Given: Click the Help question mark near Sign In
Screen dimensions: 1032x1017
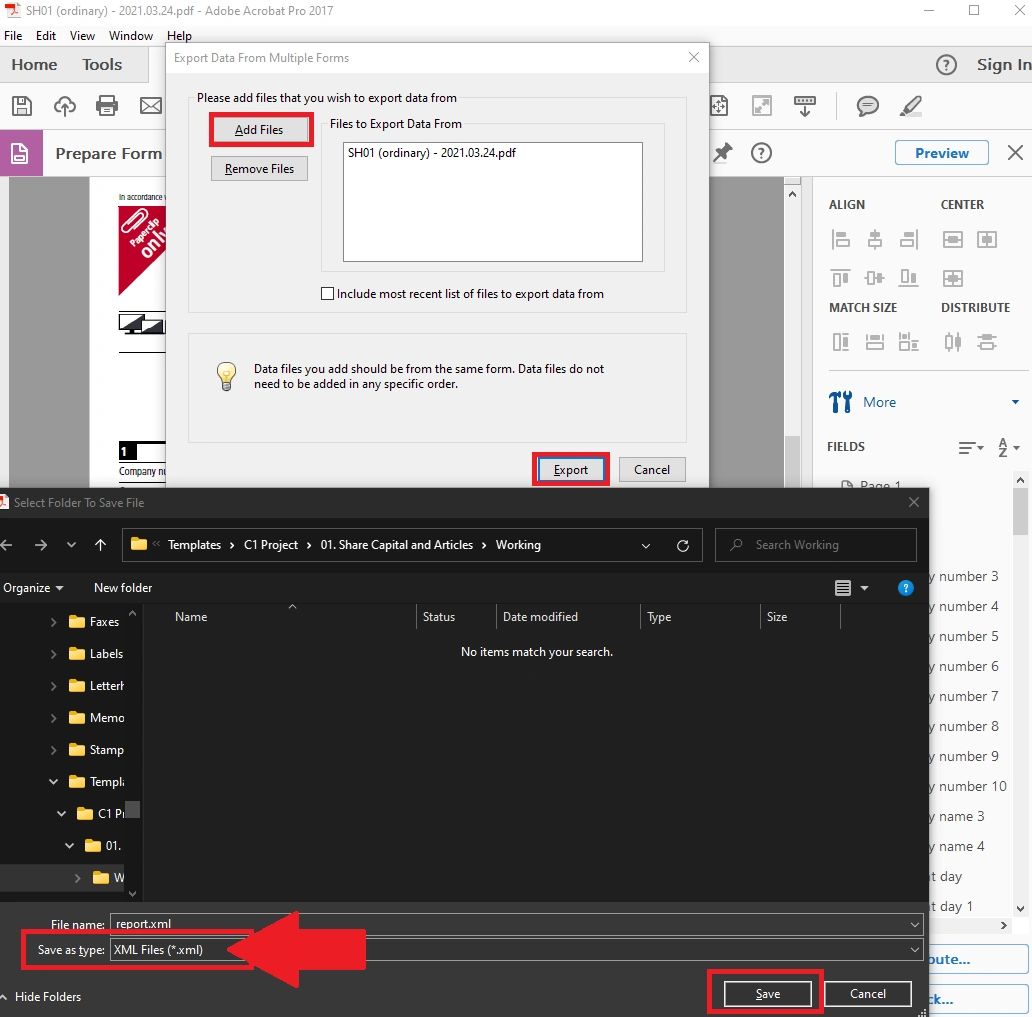Looking at the screenshot, I should point(946,65).
